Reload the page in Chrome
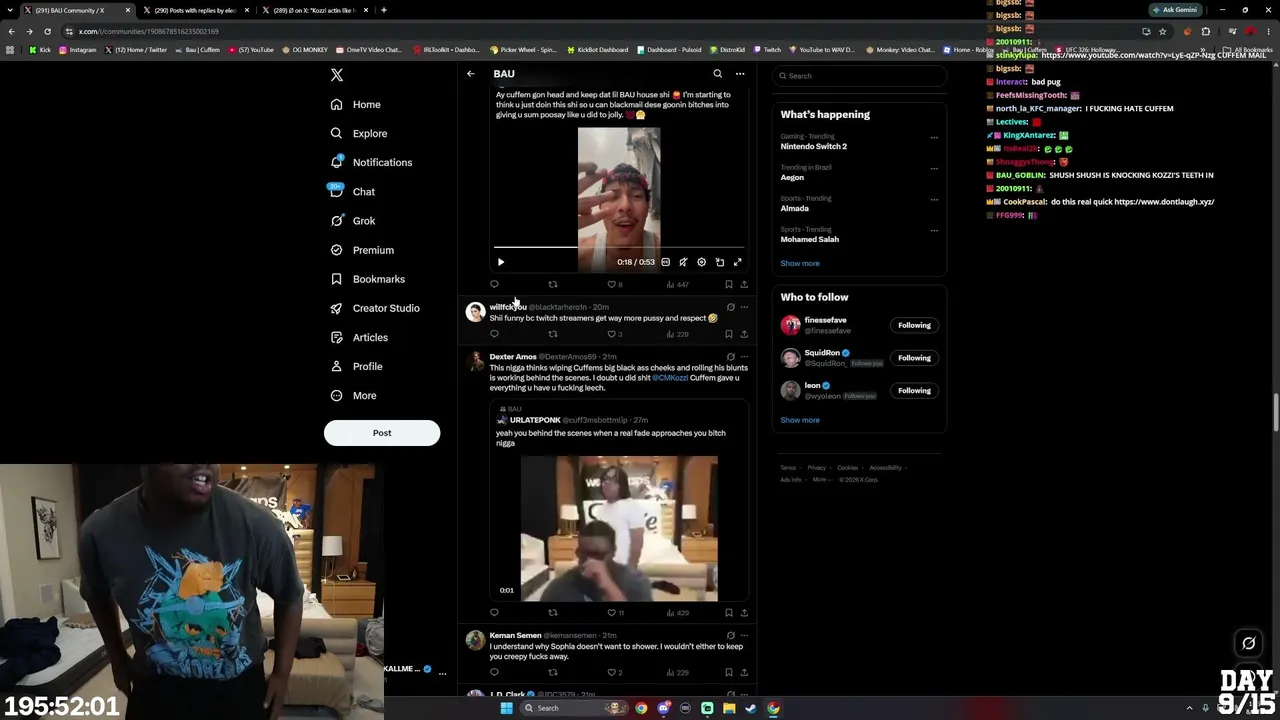The image size is (1280, 720). pos(47,31)
